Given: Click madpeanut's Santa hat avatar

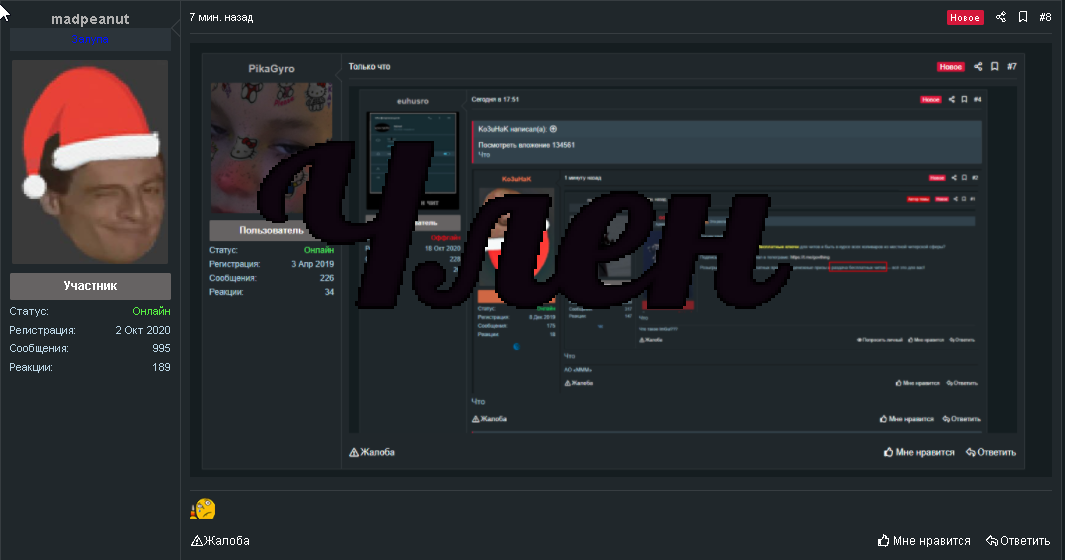Looking at the screenshot, I should coord(90,162).
